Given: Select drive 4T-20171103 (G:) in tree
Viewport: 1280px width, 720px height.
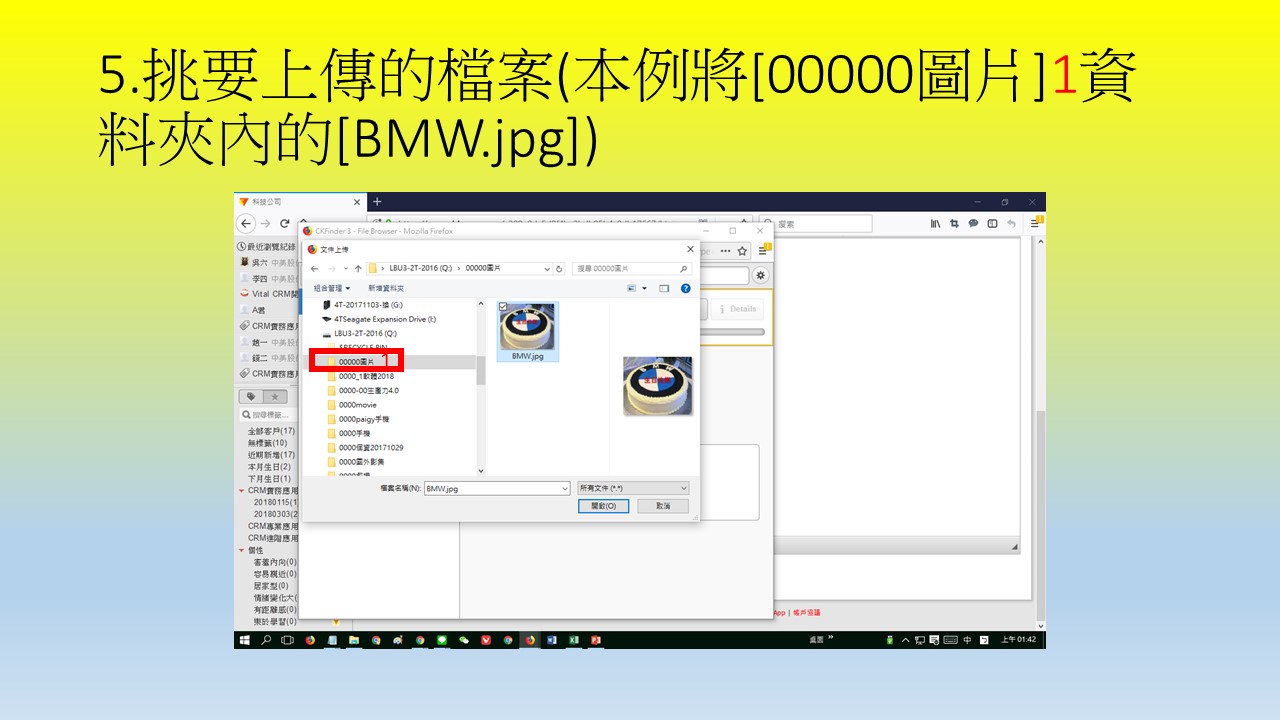Looking at the screenshot, I should (362, 304).
